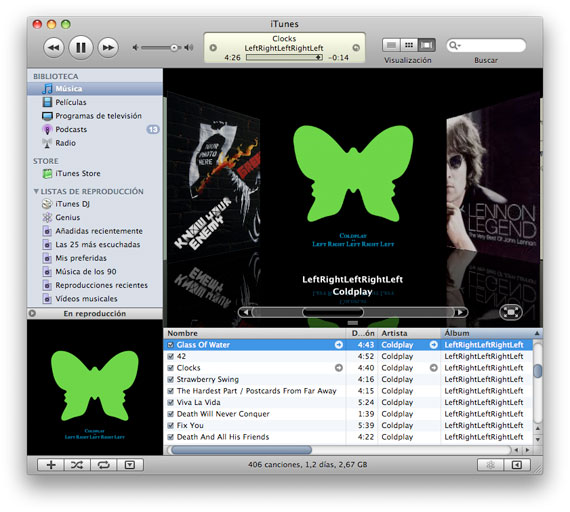Screen dimensions: 570x512
Task: Click Cover Flow scrollbar right arrow
Action: coord(461,312)
